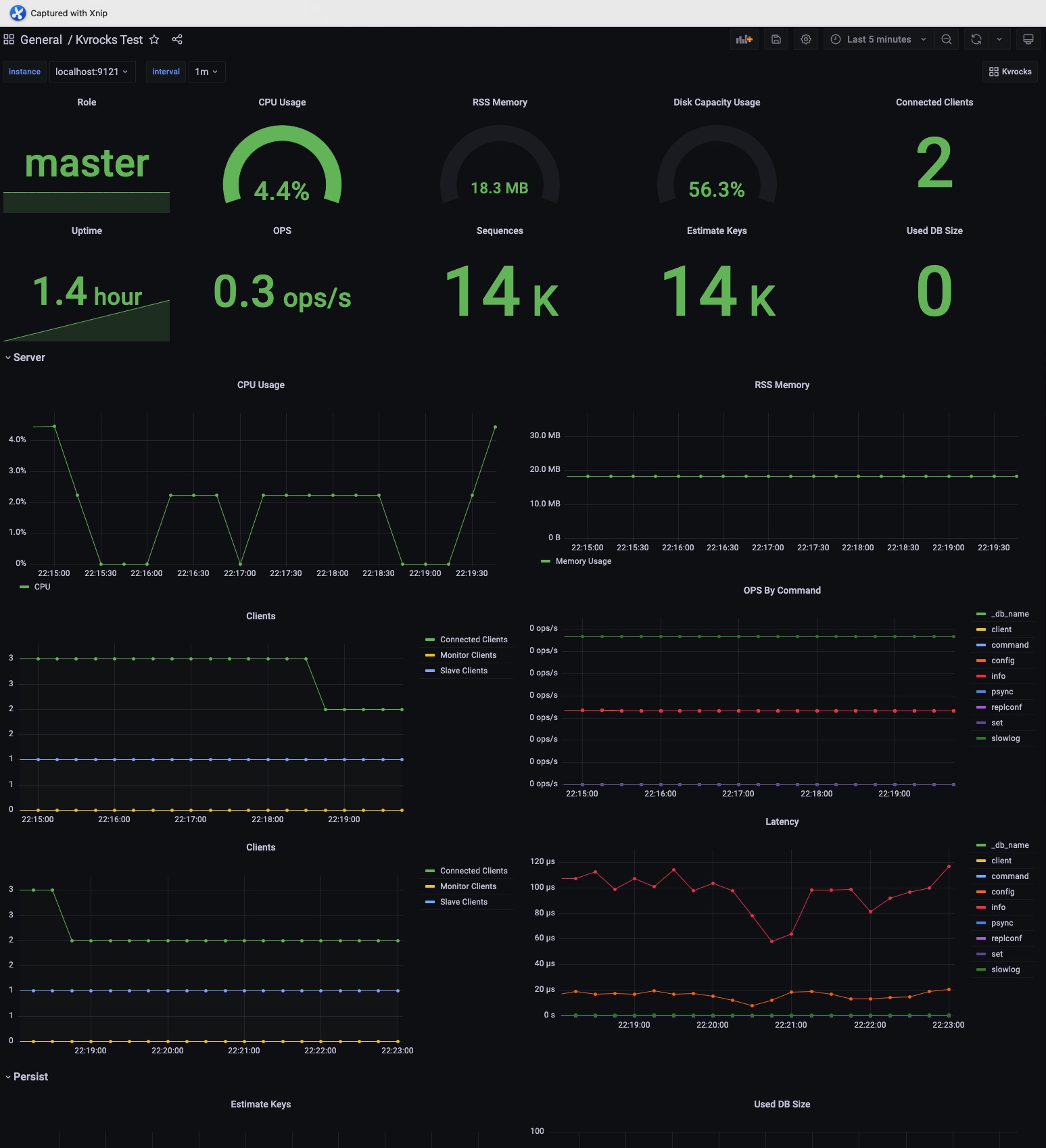Save the dashboard with the disk icon
This screenshot has height=1148, width=1046.
pyautogui.click(x=776, y=39)
